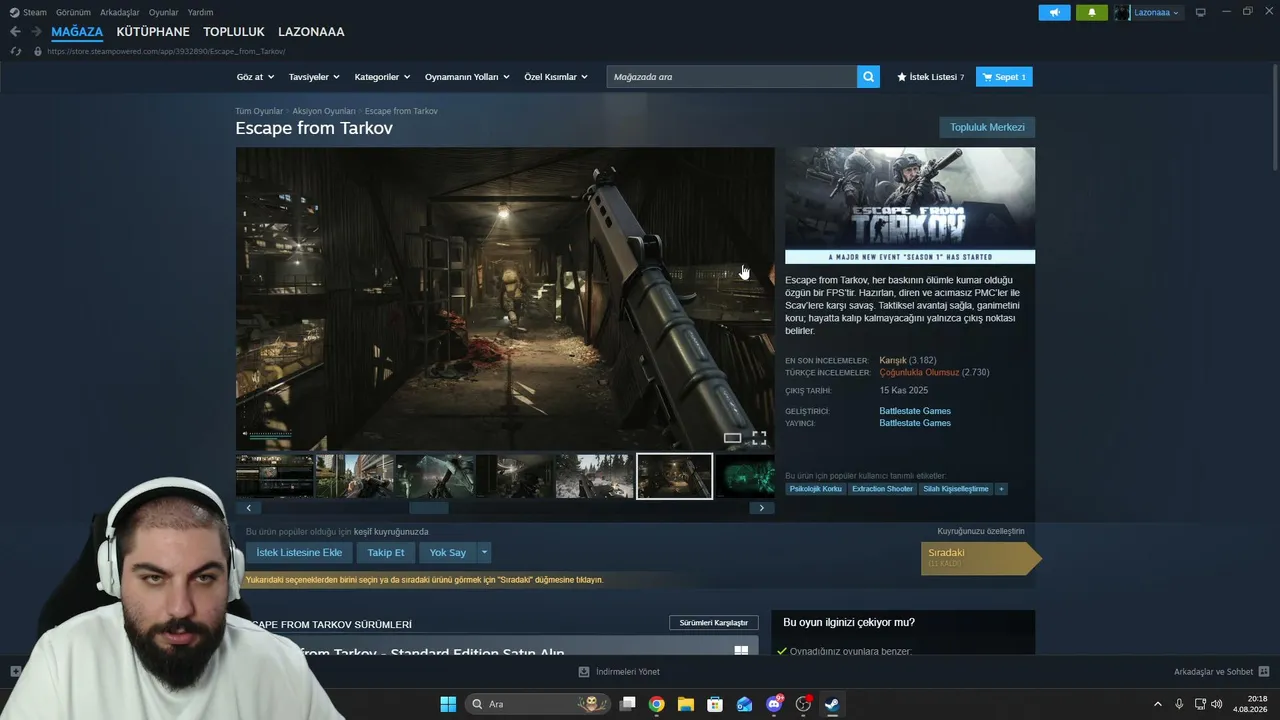This screenshot has height=720, width=1280.
Task: Open the Yardım menu
Action: 200,12
